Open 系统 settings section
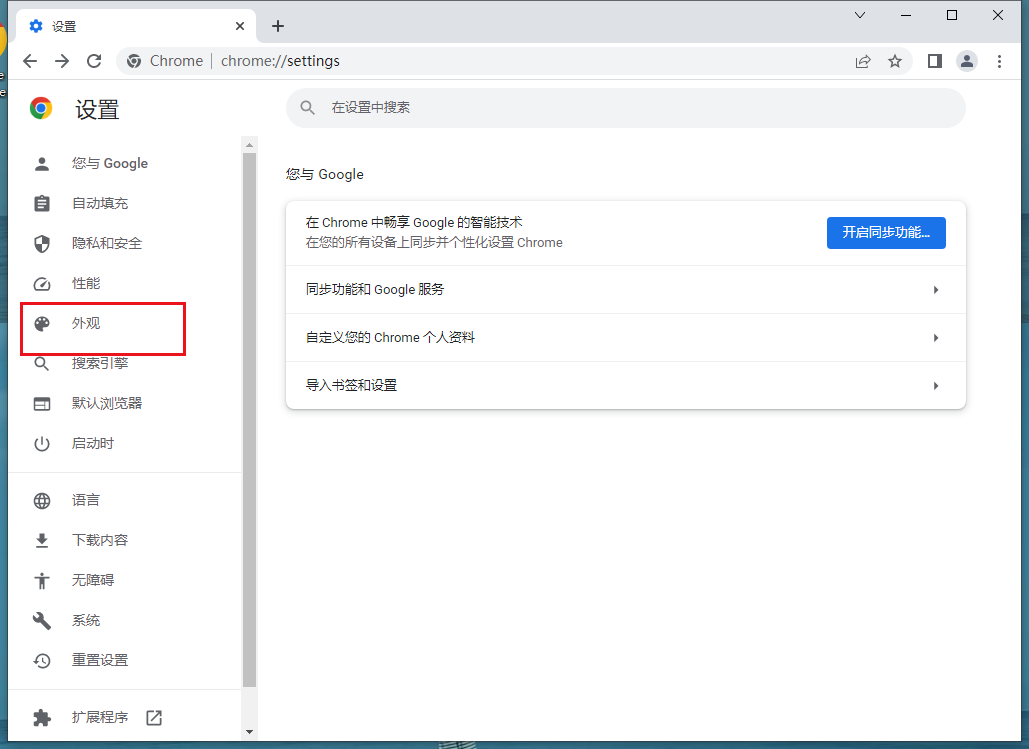This screenshot has height=749, width=1029. click(86, 620)
